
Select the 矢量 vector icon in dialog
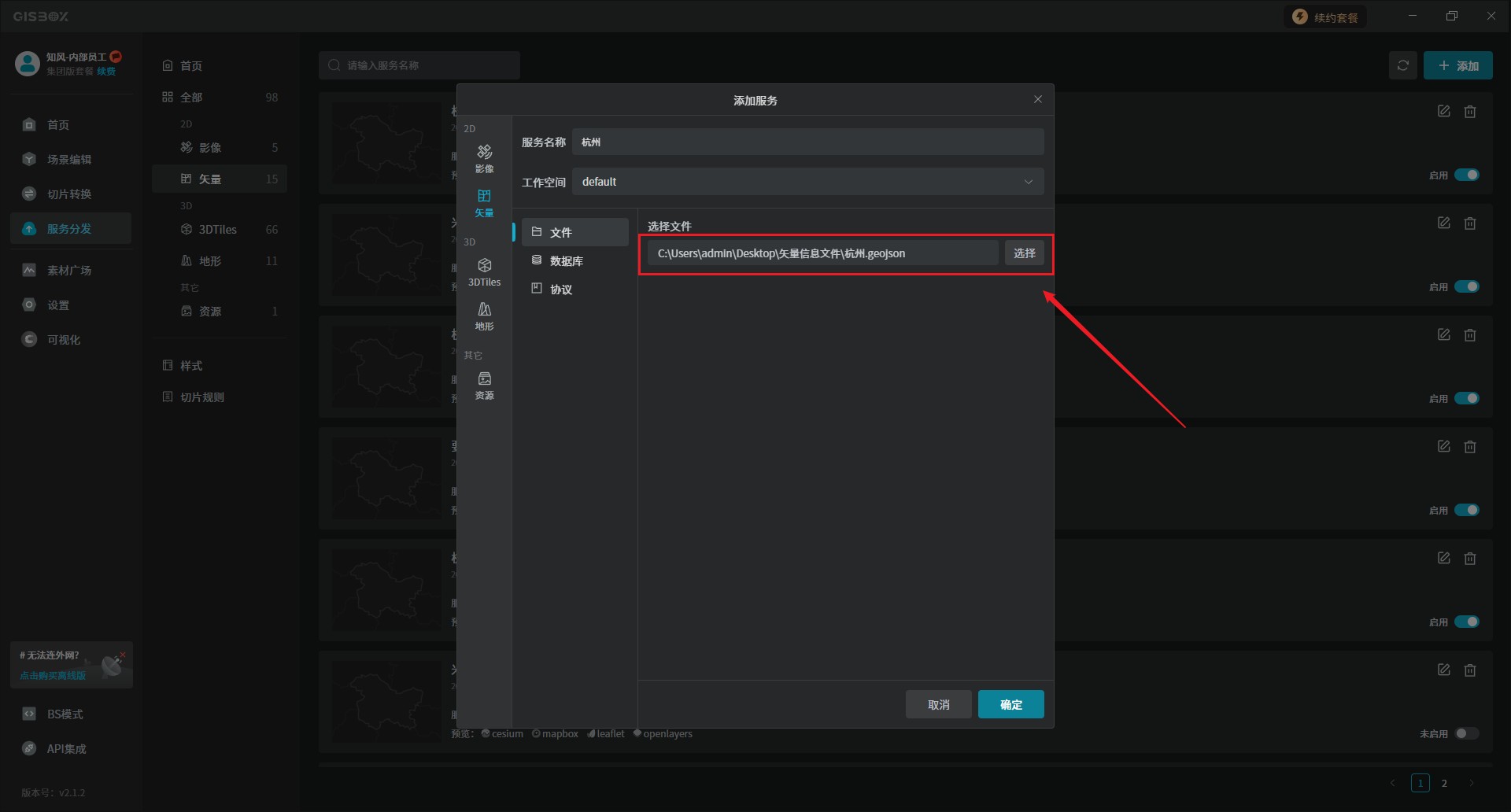click(484, 201)
